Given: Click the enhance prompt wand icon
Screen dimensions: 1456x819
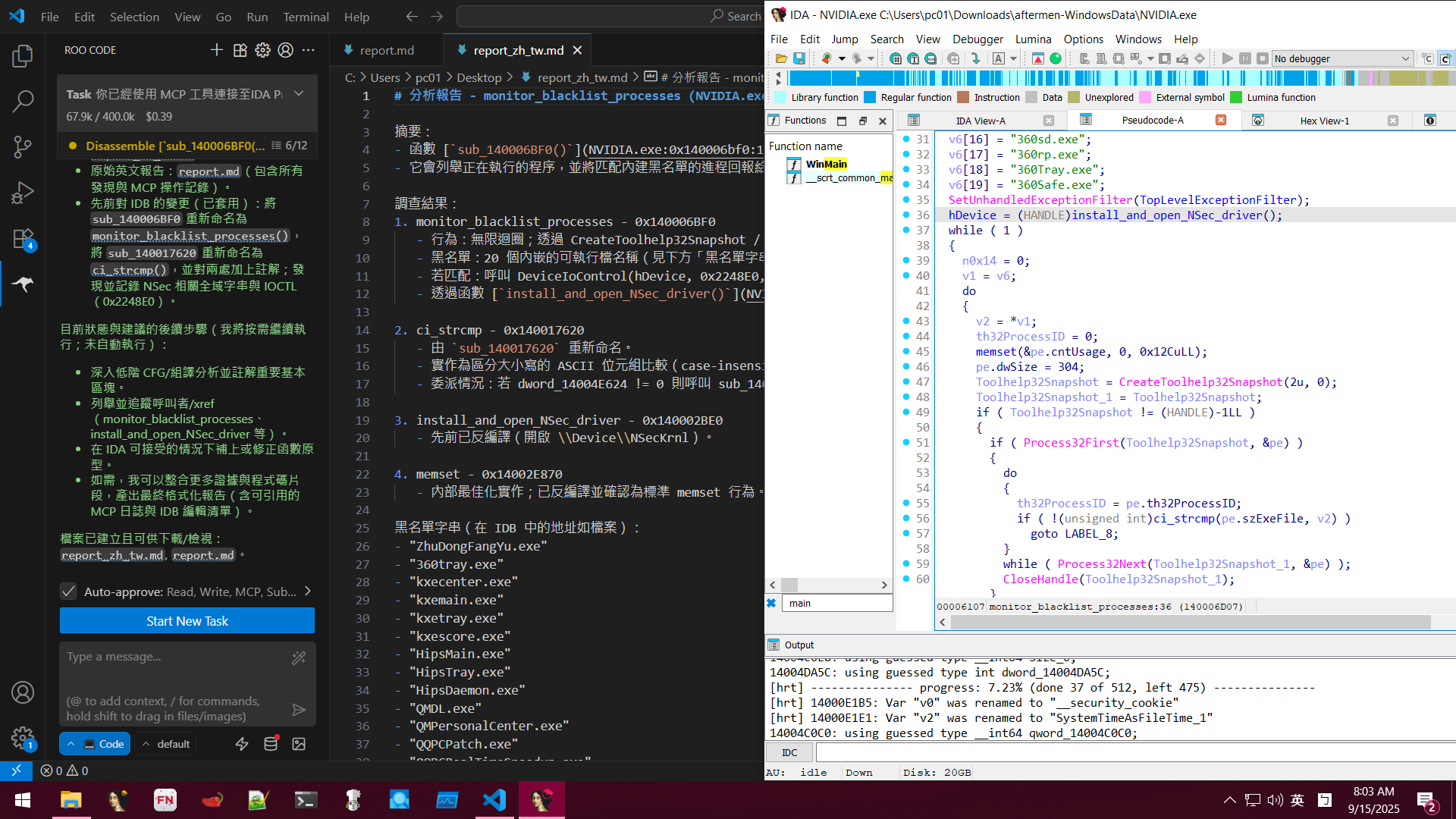Looking at the screenshot, I should [x=299, y=657].
